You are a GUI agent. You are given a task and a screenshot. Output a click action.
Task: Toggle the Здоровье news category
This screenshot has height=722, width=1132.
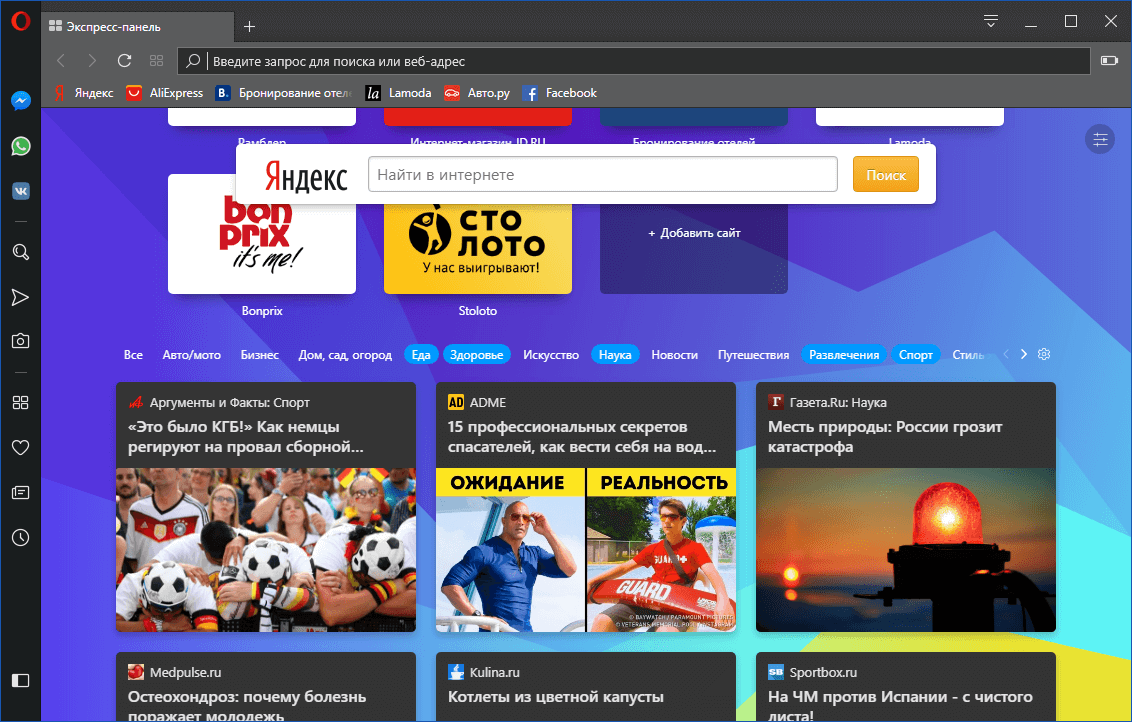coord(476,355)
